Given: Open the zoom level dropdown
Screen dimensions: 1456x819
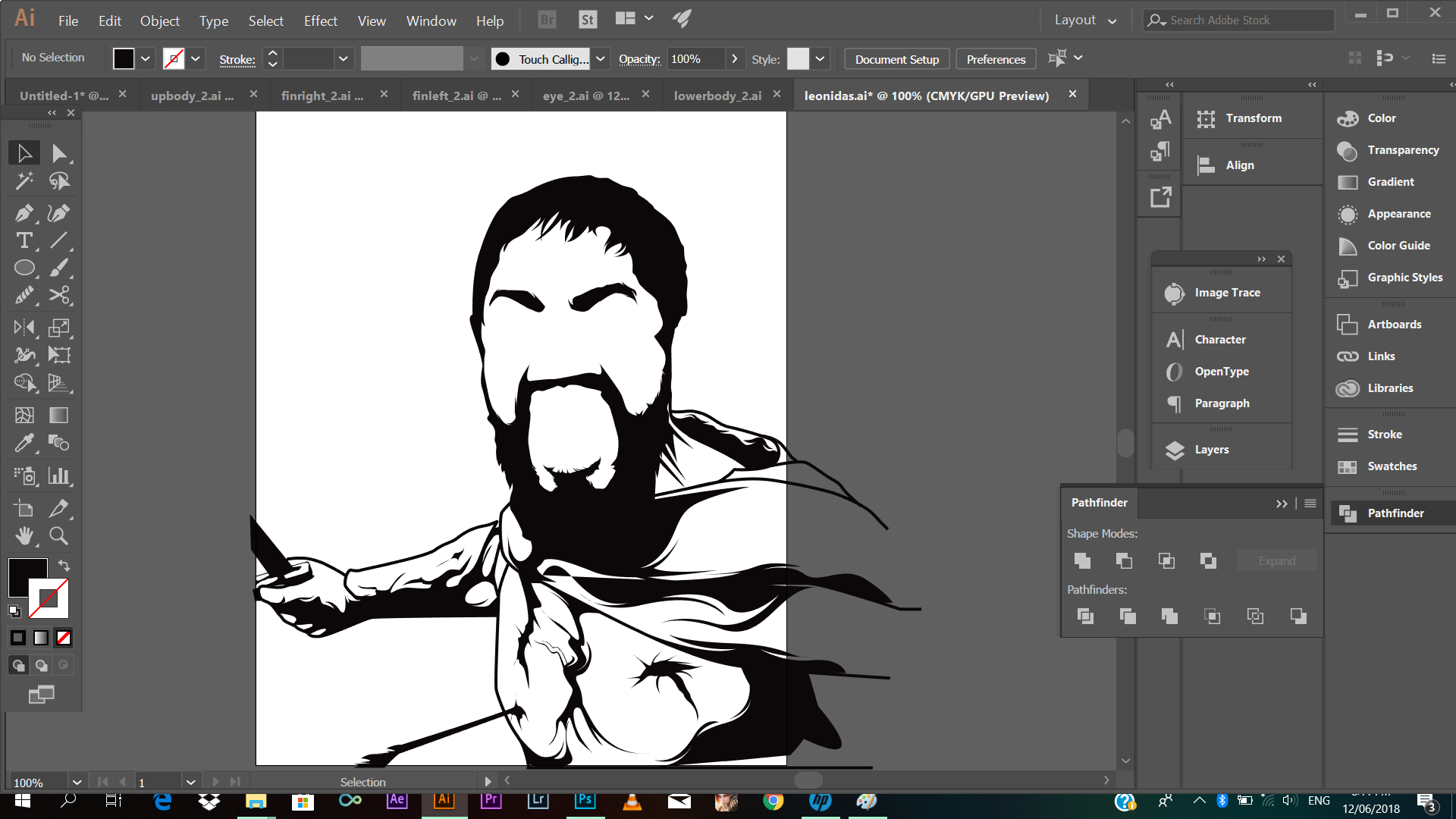Looking at the screenshot, I should (77, 783).
